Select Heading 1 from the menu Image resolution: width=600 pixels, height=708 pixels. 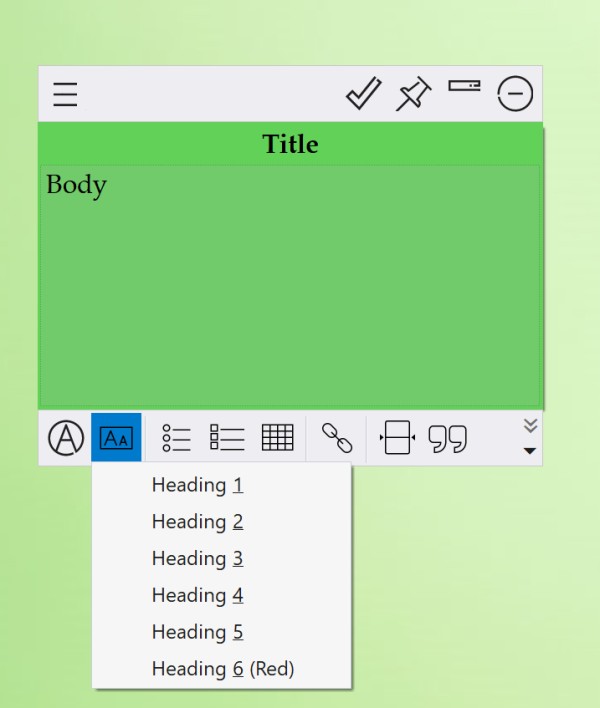click(197, 485)
